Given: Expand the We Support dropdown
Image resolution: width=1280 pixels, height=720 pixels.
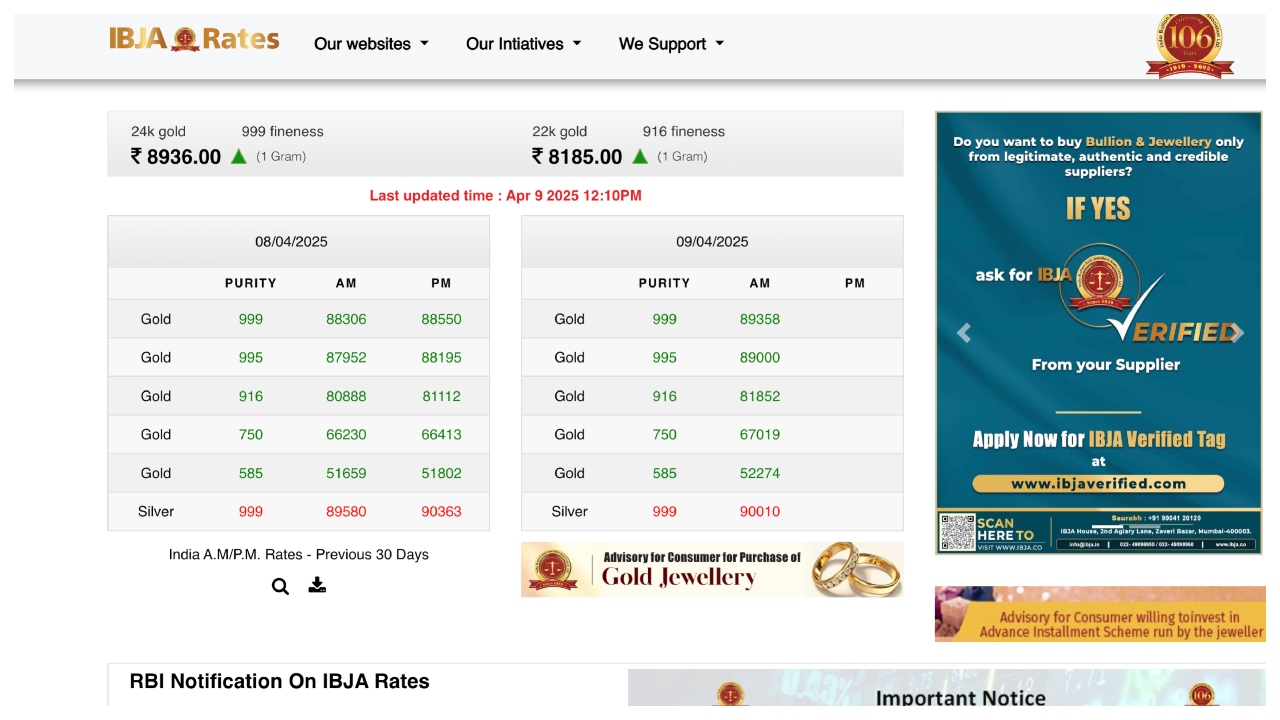Looking at the screenshot, I should click(671, 44).
